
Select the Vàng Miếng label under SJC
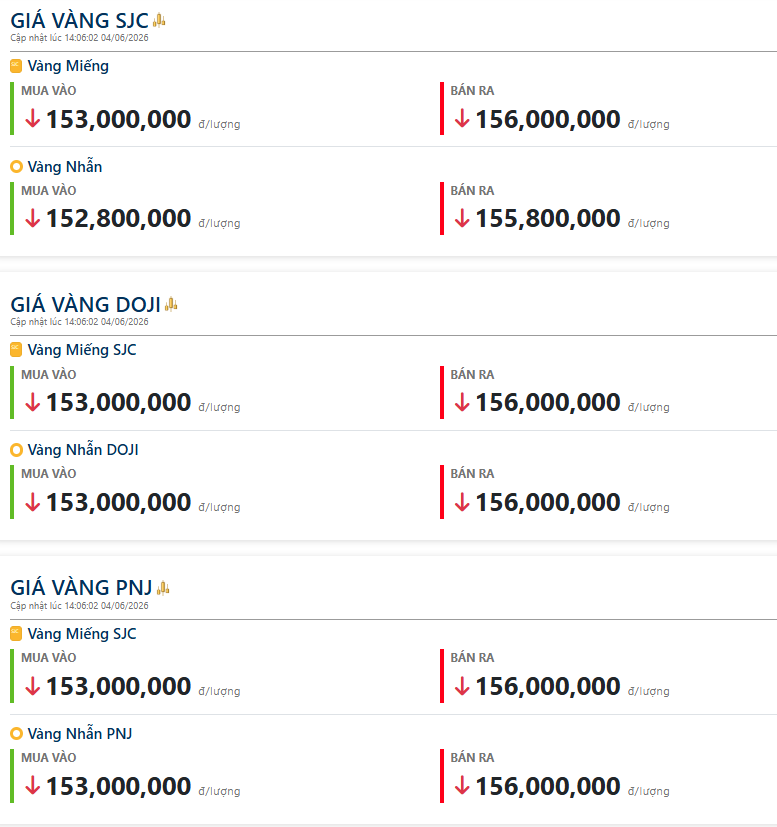(x=68, y=66)
